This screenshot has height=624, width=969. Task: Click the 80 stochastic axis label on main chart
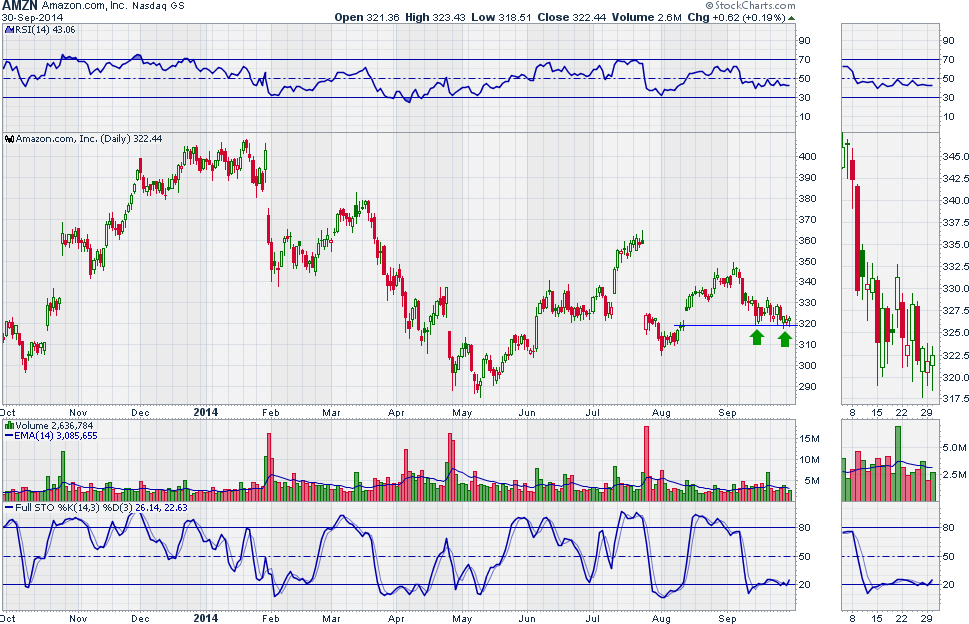[x=805, y=528]
